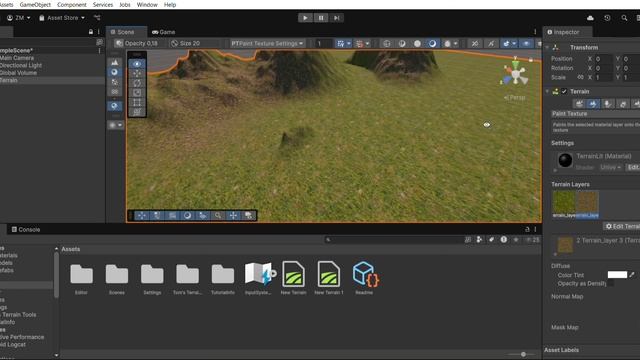The image size is (640, 360).
Task: Open the Editor folder in Assets
Action: 81,278
